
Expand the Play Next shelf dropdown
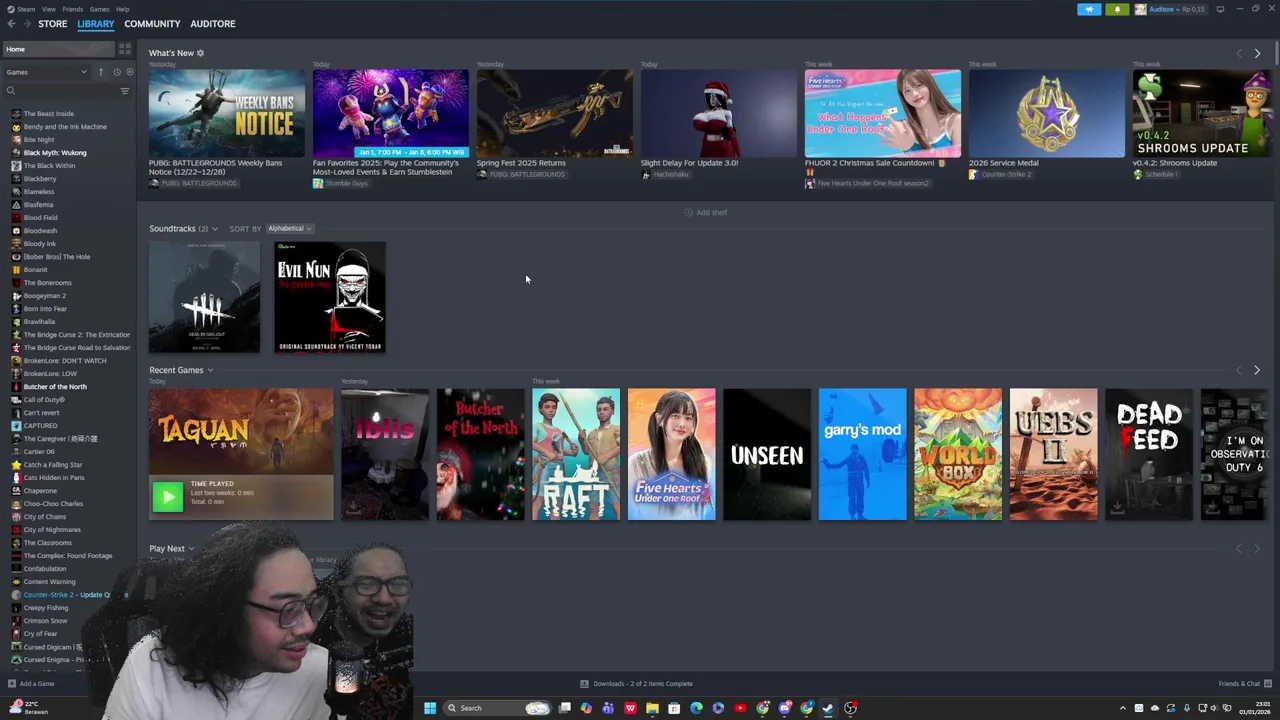191,549
